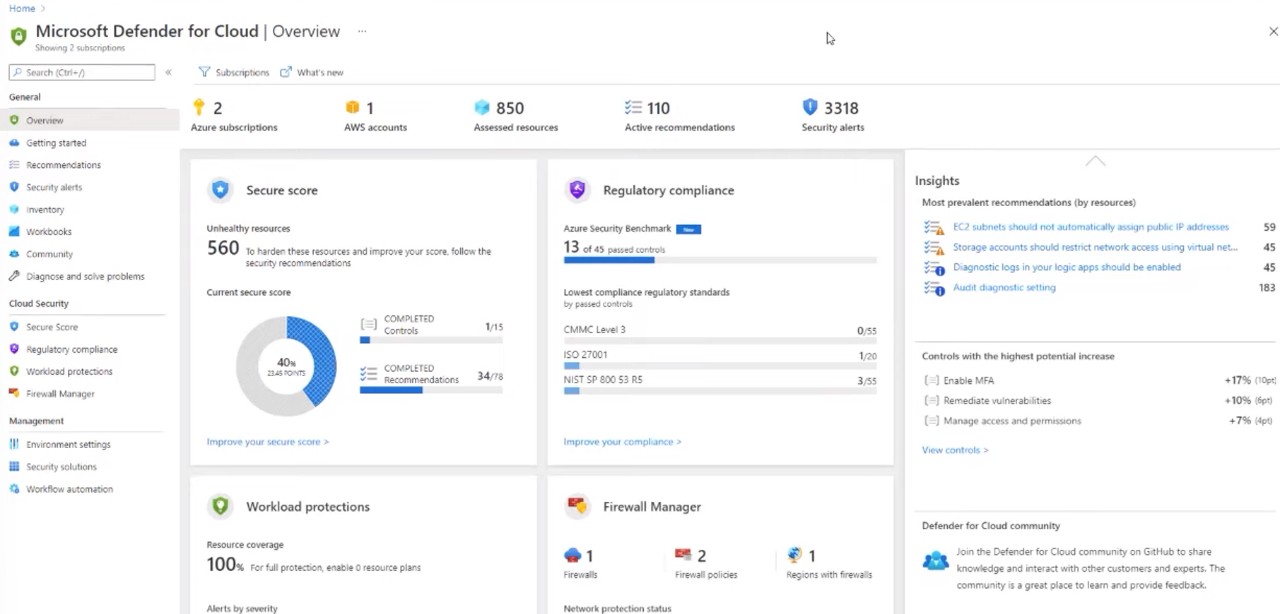Open the Subscriptions filter
Screen dimensions: 1280x614
point(234,72)
